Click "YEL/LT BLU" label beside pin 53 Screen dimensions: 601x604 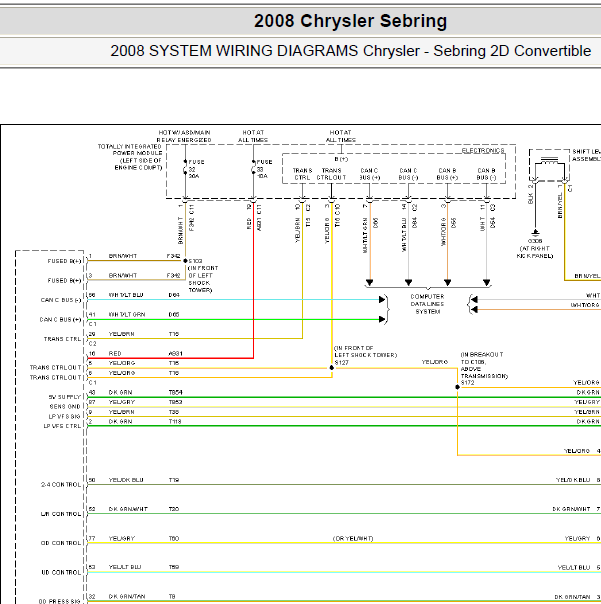(125, 567)
